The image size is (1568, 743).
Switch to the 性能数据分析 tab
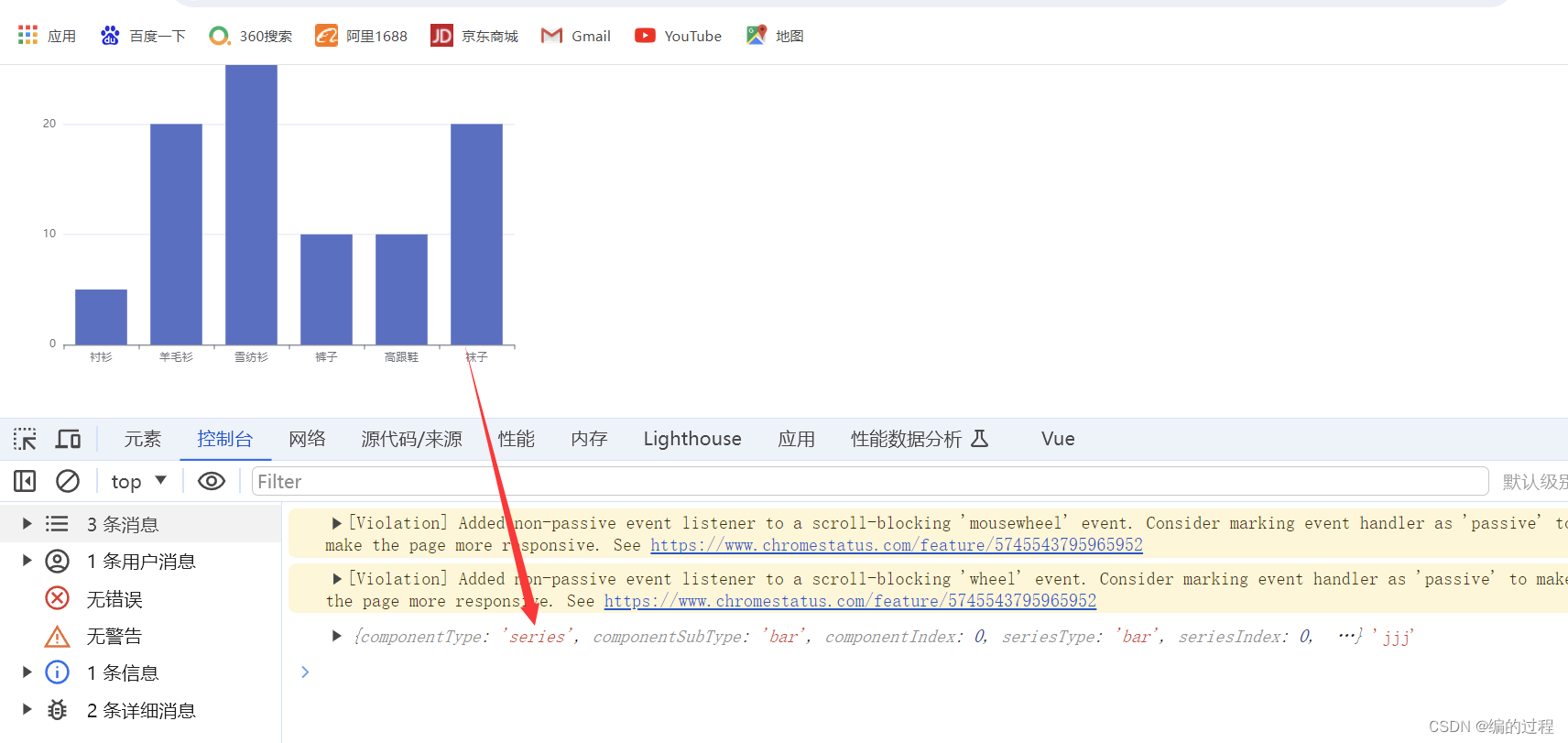[x=920, y=439]
